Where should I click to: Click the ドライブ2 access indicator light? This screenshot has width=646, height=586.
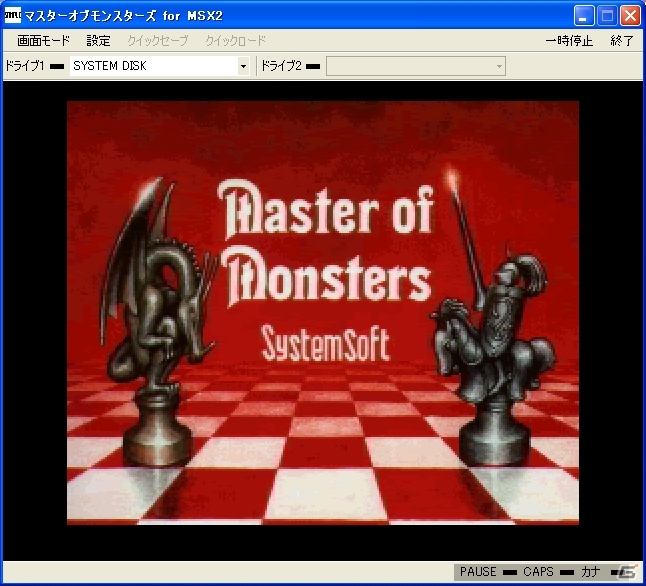(x=313, y=66)
